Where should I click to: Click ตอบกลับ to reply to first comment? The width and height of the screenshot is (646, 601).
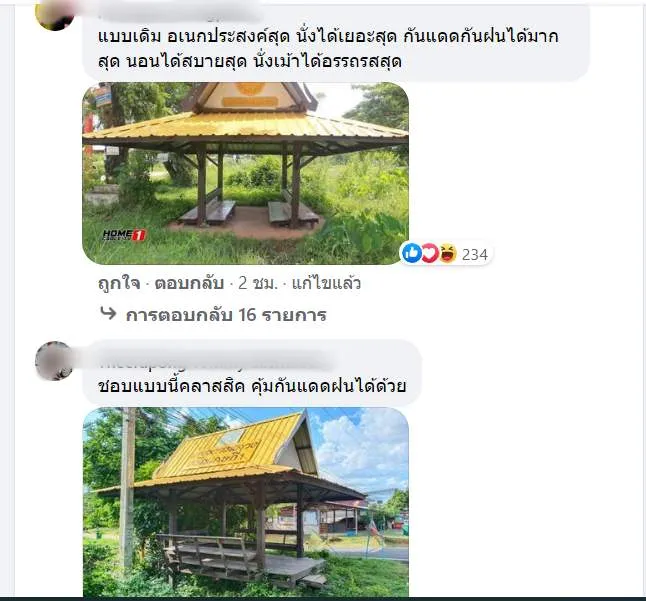coord(189,283)
